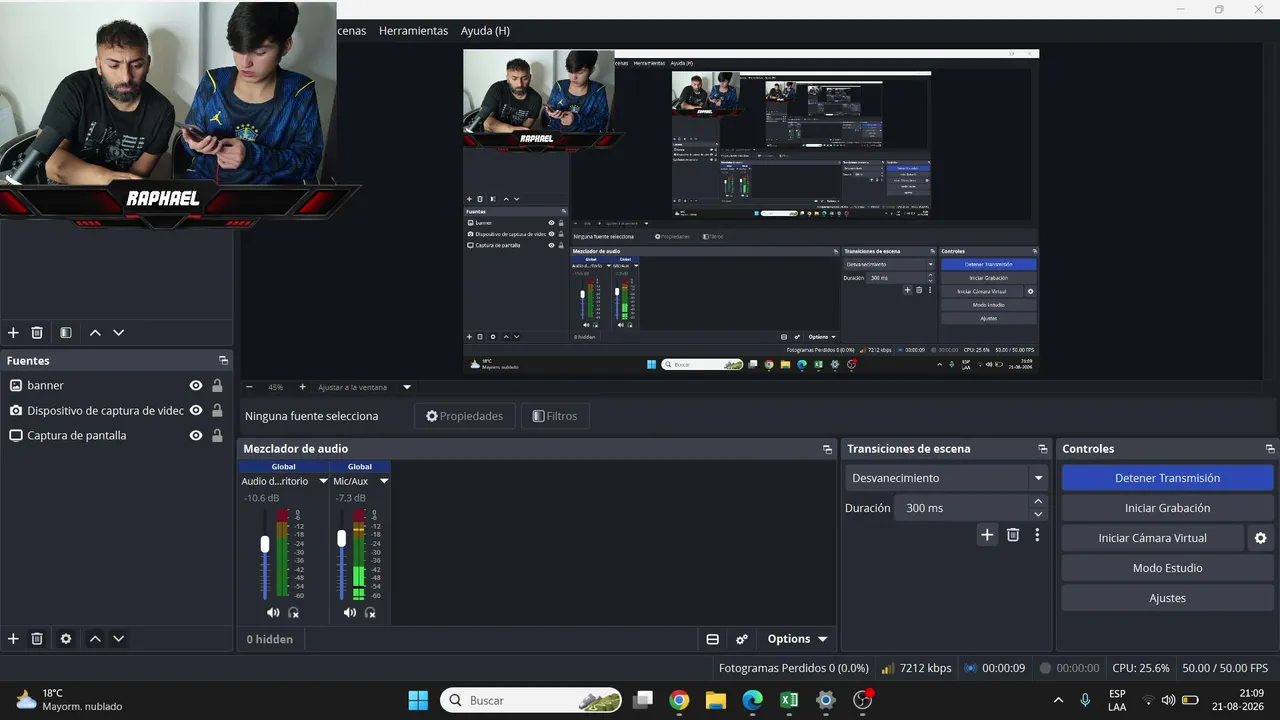The height and width of the screenshot is (720, 1280).
Task: Pop out the Mezclador de audio dock
Action: pyautogui.click(x=827, y=449)
